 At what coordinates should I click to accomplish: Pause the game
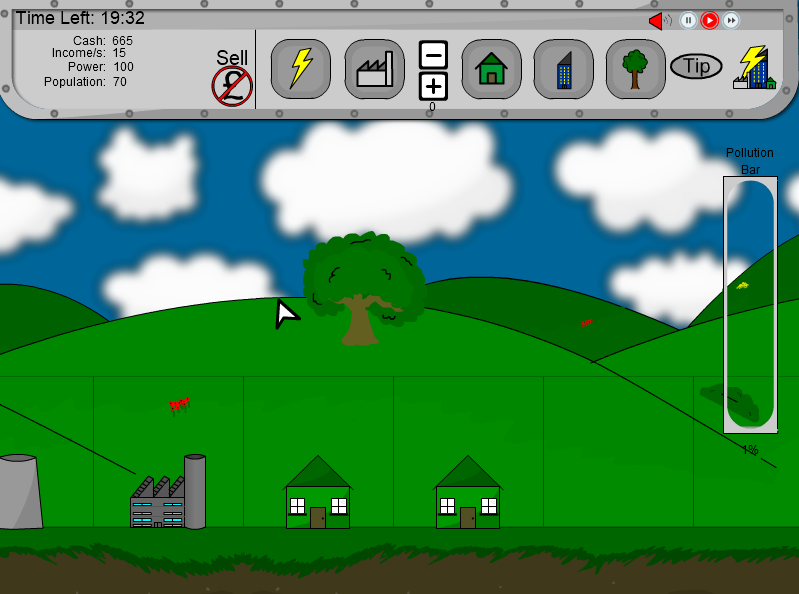[x=688, y=20]
